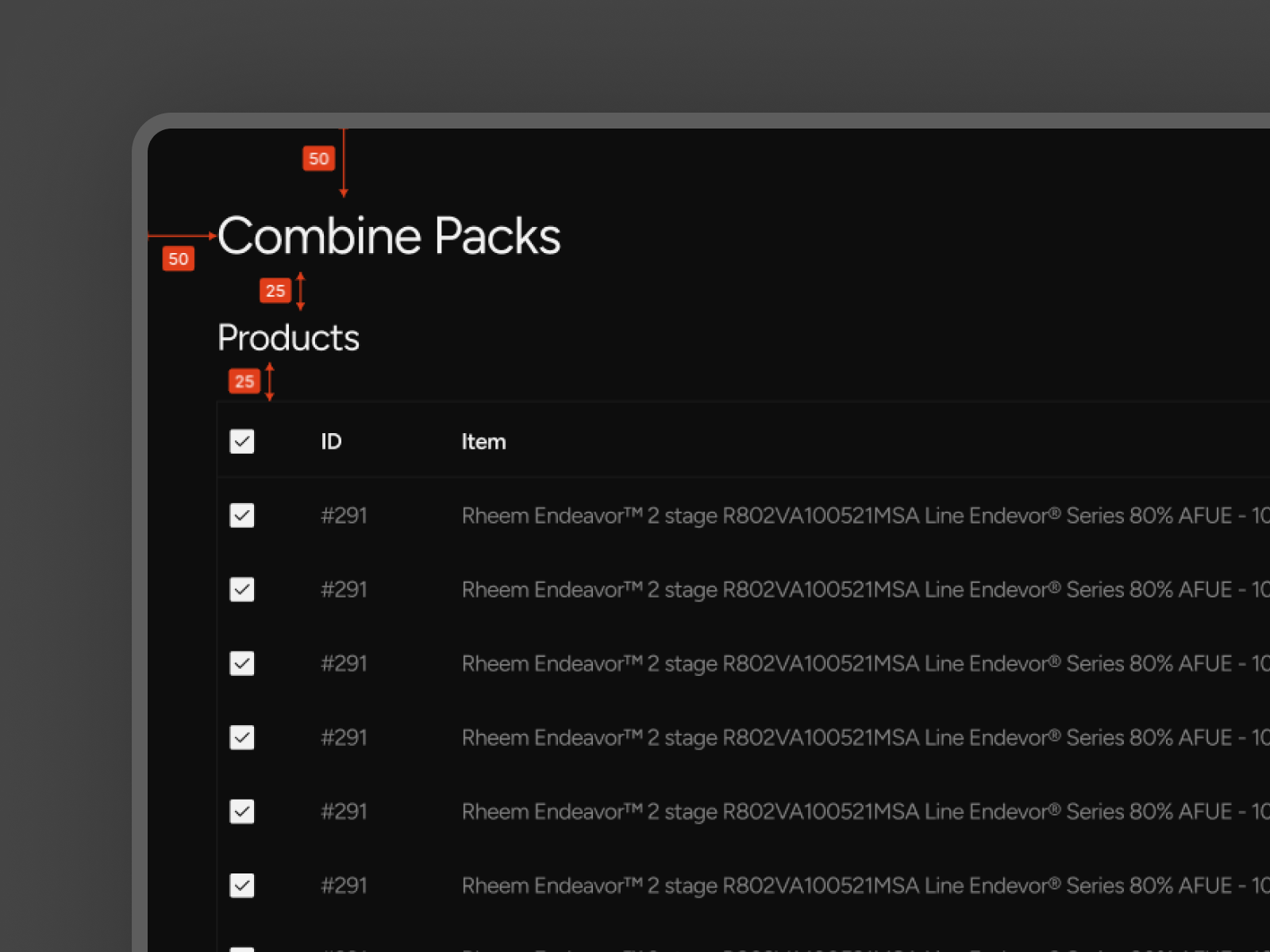Select the #291 ID in the first row
Screen dimensions: 1270x952
pos(344,516)
